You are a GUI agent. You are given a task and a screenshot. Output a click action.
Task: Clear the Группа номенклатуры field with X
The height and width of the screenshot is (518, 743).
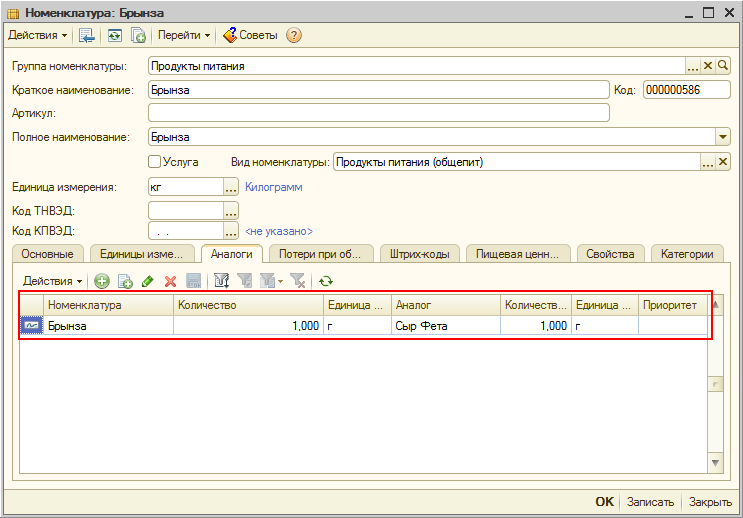coord(708,66)
